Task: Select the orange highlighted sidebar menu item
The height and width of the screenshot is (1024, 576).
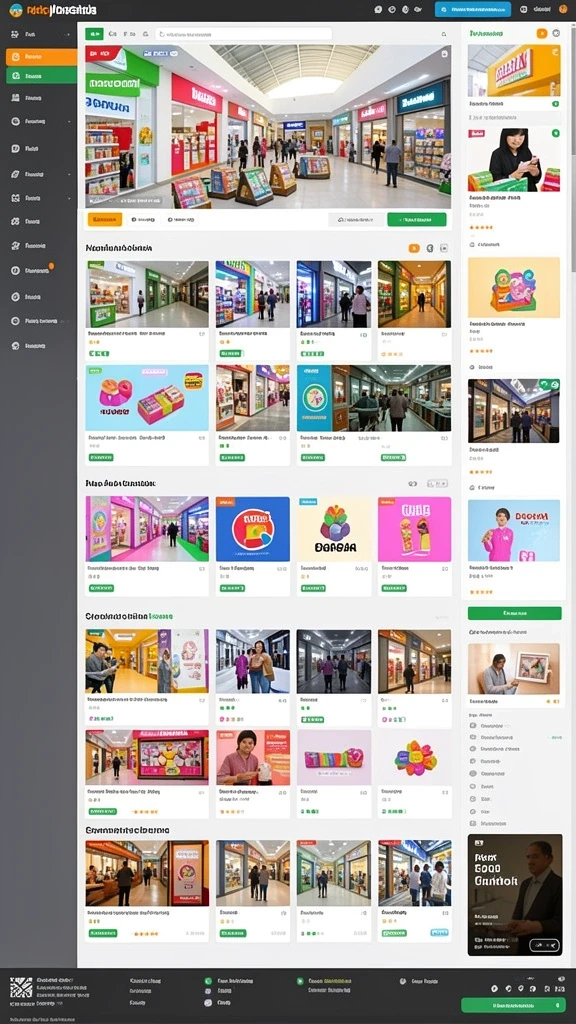Action: coord(41,57)
